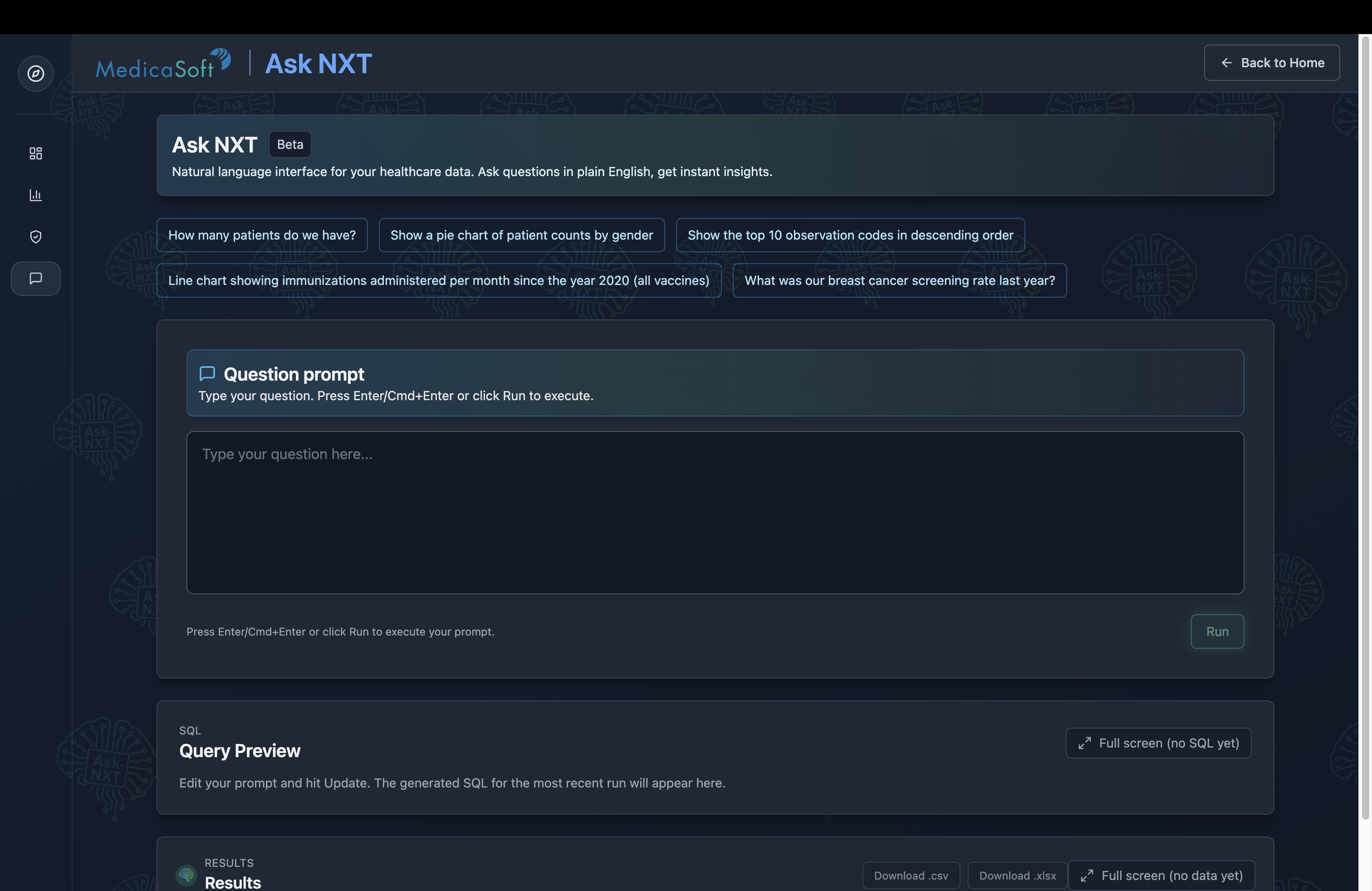Click the Results brain icon

[186, 875]
